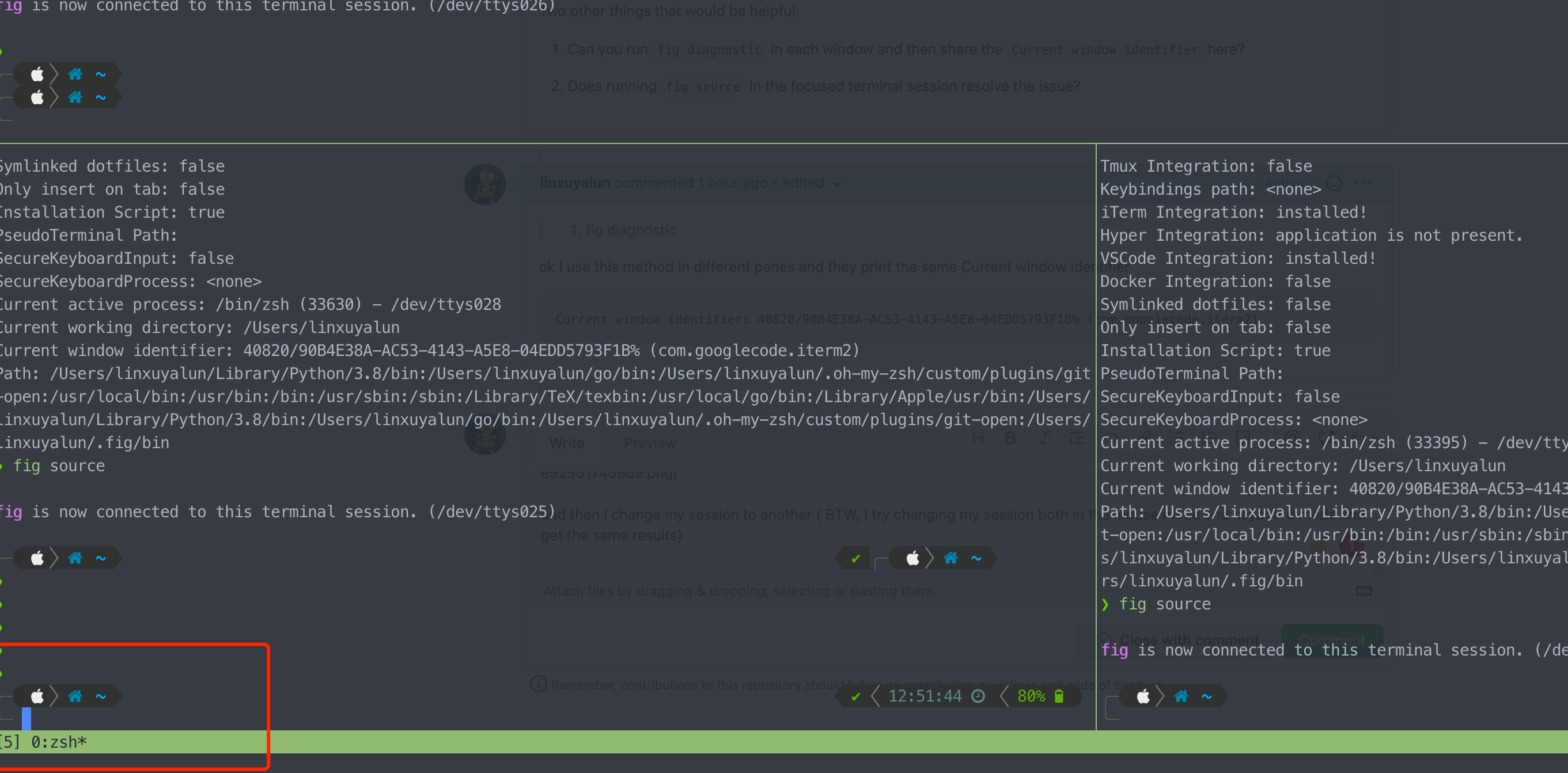1568x773 pixels.
Task: Click the battery icon in the tmux status bar
Action: (1059, 696)
